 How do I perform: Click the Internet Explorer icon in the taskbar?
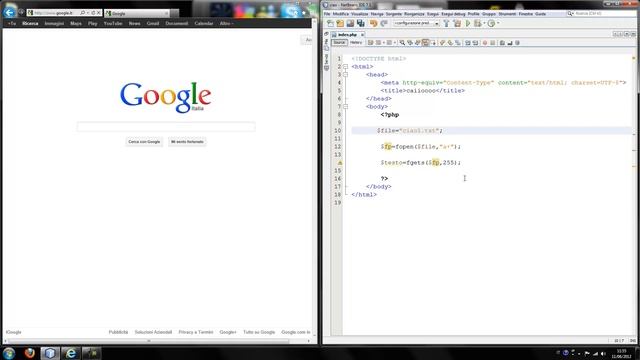[x=71, y=353]
